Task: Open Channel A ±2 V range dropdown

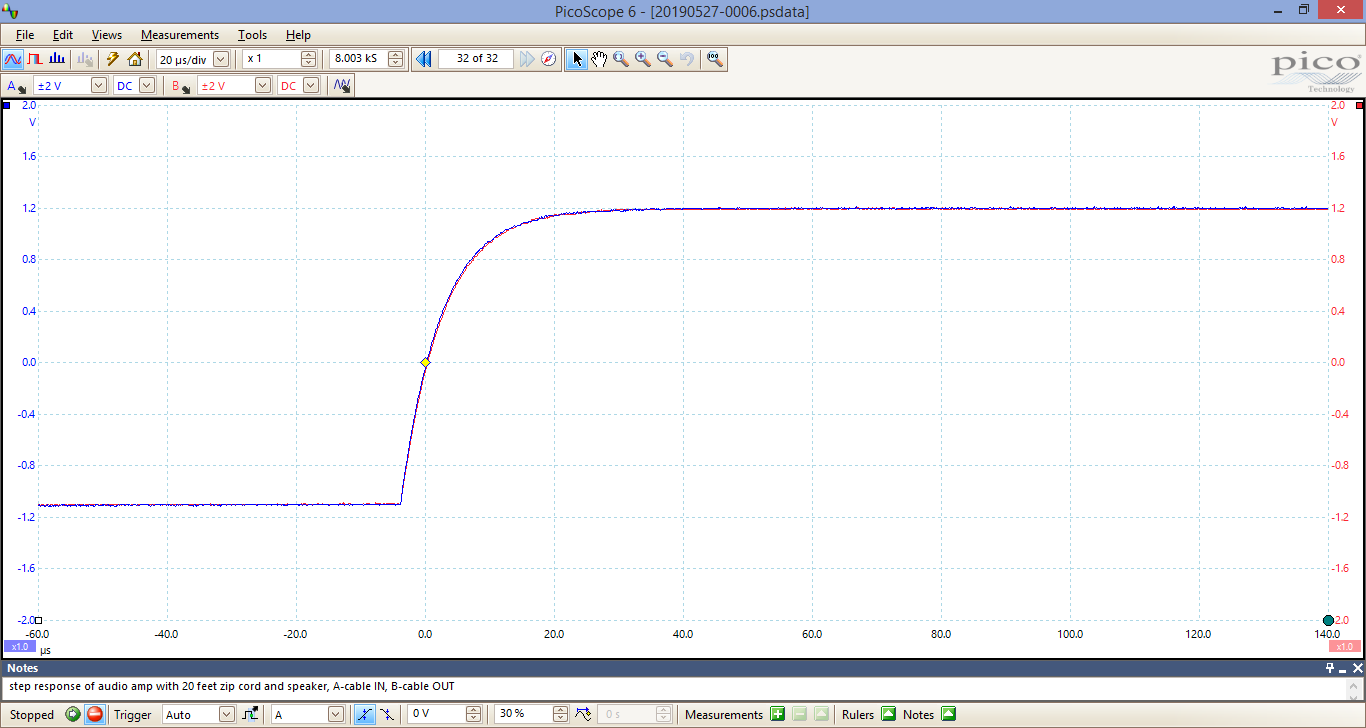Action: pos(99,86)
